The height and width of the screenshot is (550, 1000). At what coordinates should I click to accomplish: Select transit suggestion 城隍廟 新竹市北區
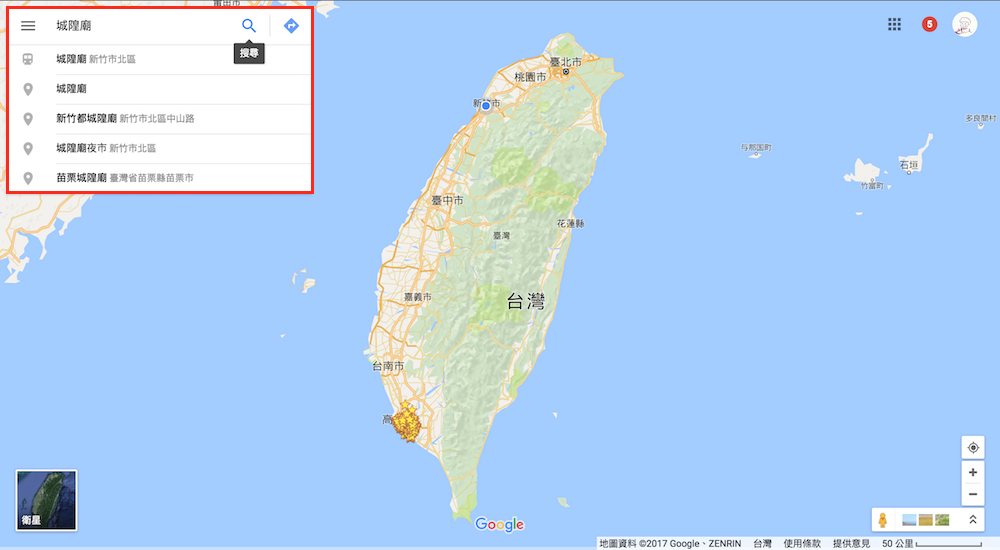(159, 59)
